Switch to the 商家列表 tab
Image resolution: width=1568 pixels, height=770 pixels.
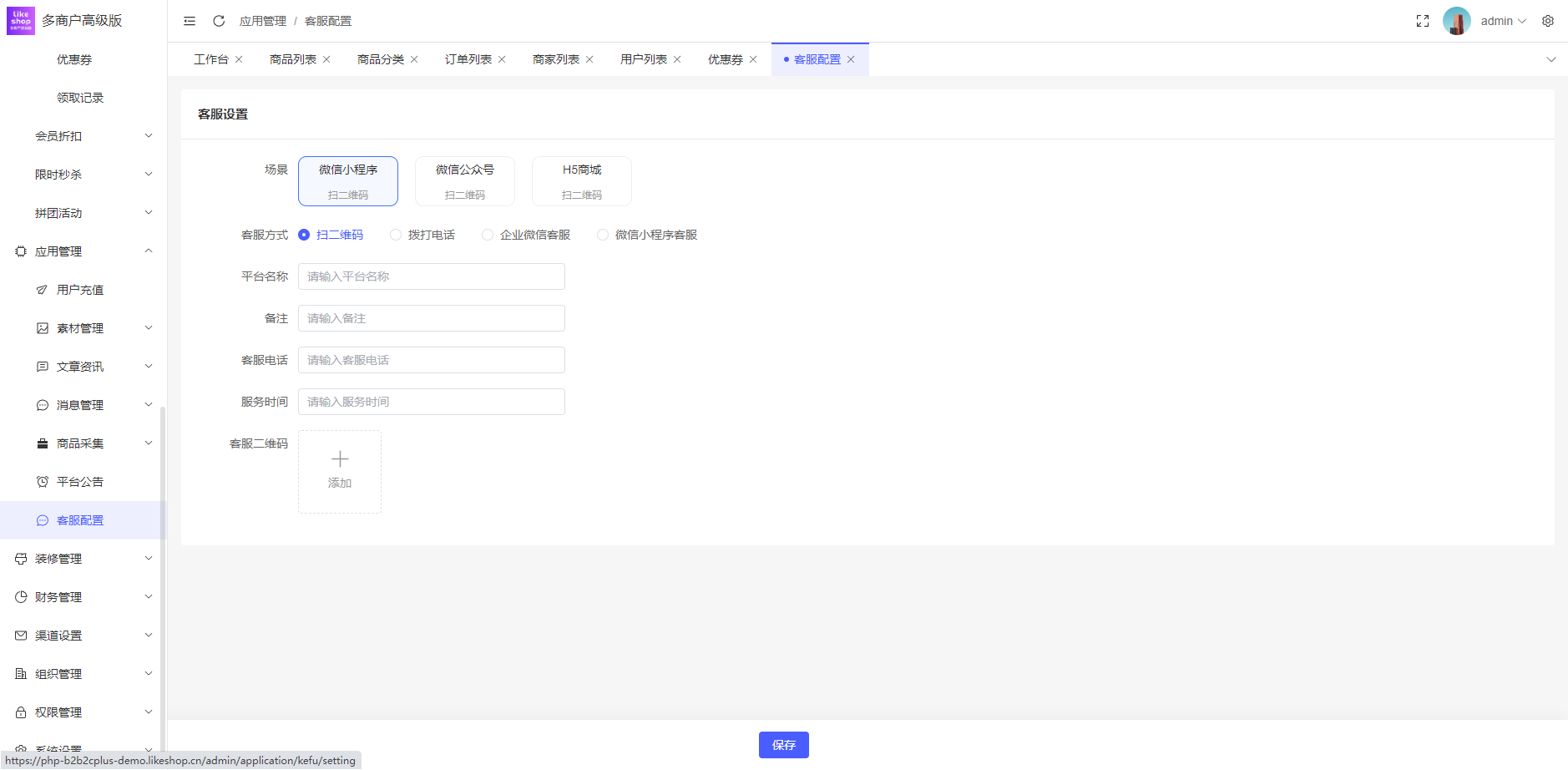(x=555, y=59)
